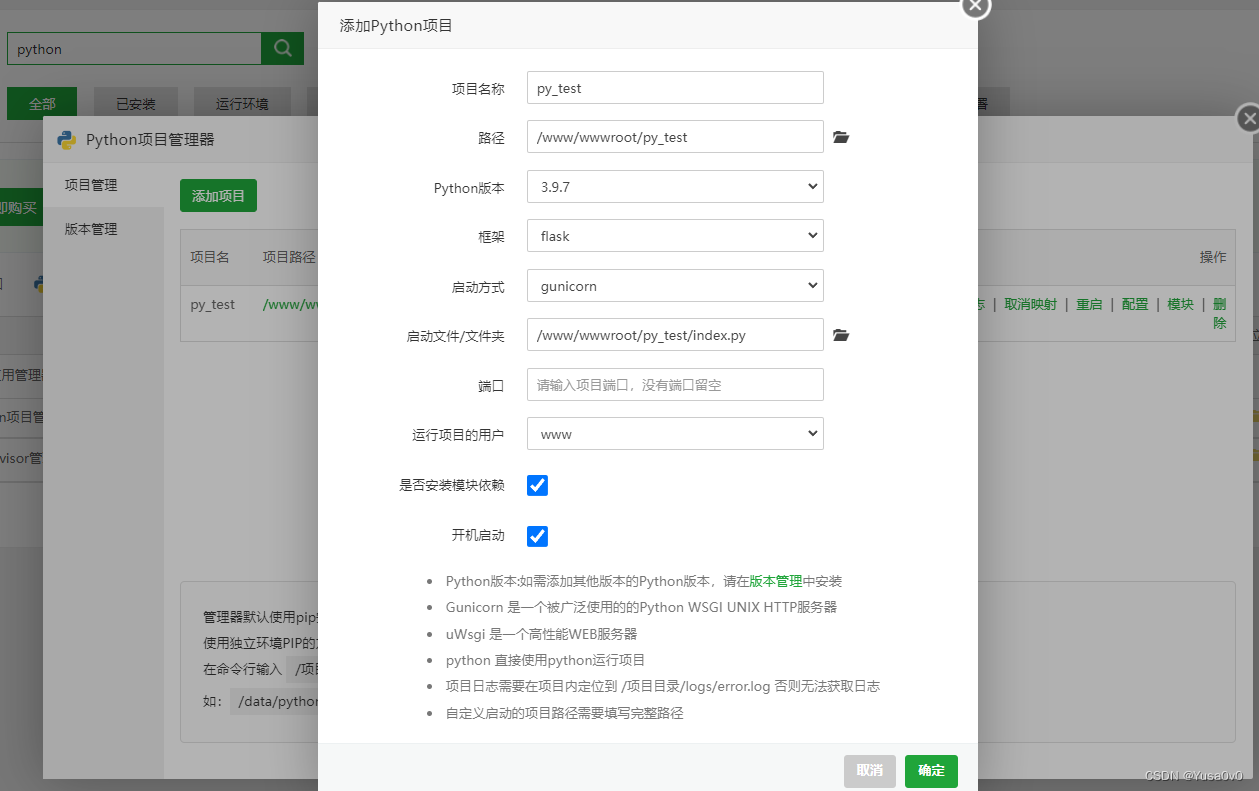Screen dimensions: 1259x791
Task: Click the 添加Python项目 dialog title
Action: tap(396, 25)
